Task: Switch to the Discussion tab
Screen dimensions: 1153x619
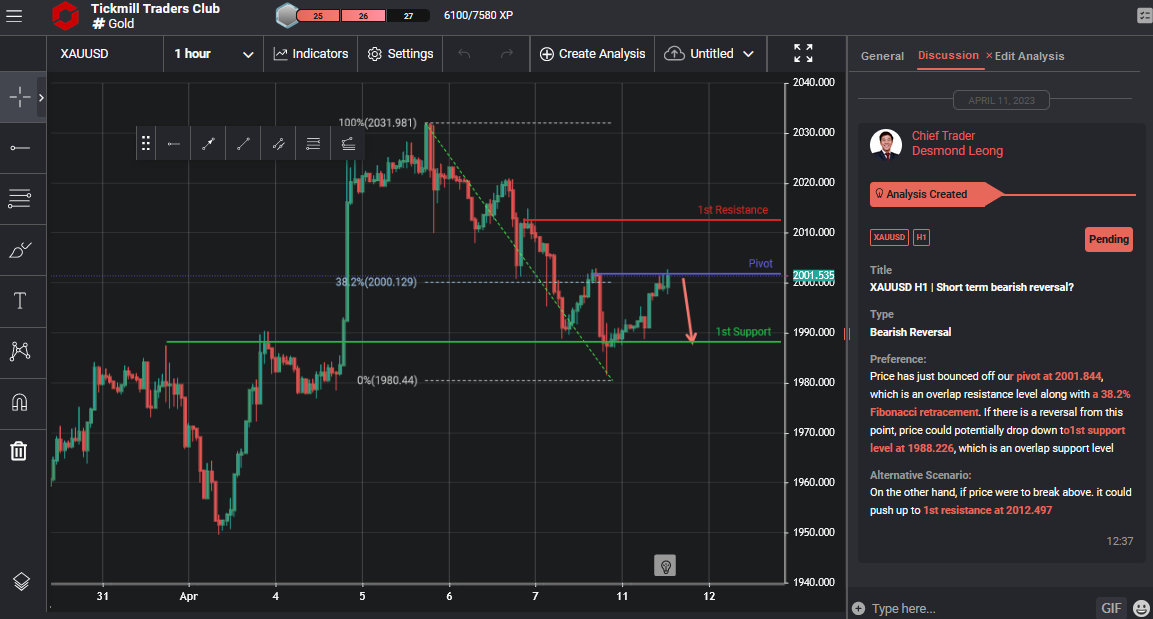Action: click(948, 55)
